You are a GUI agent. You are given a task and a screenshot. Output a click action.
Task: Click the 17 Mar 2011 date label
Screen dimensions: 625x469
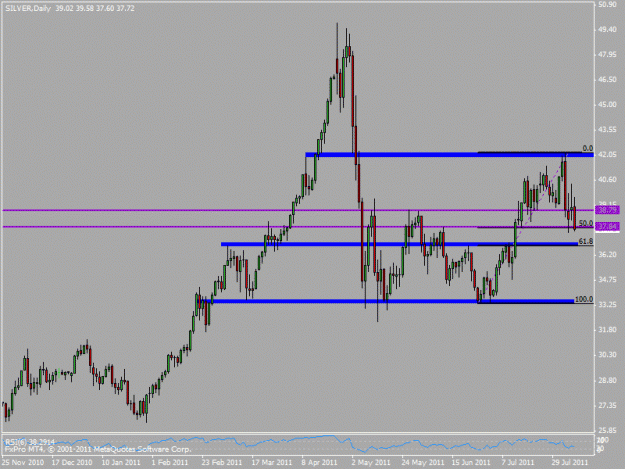pyautogui.click(x=272, y=463)
